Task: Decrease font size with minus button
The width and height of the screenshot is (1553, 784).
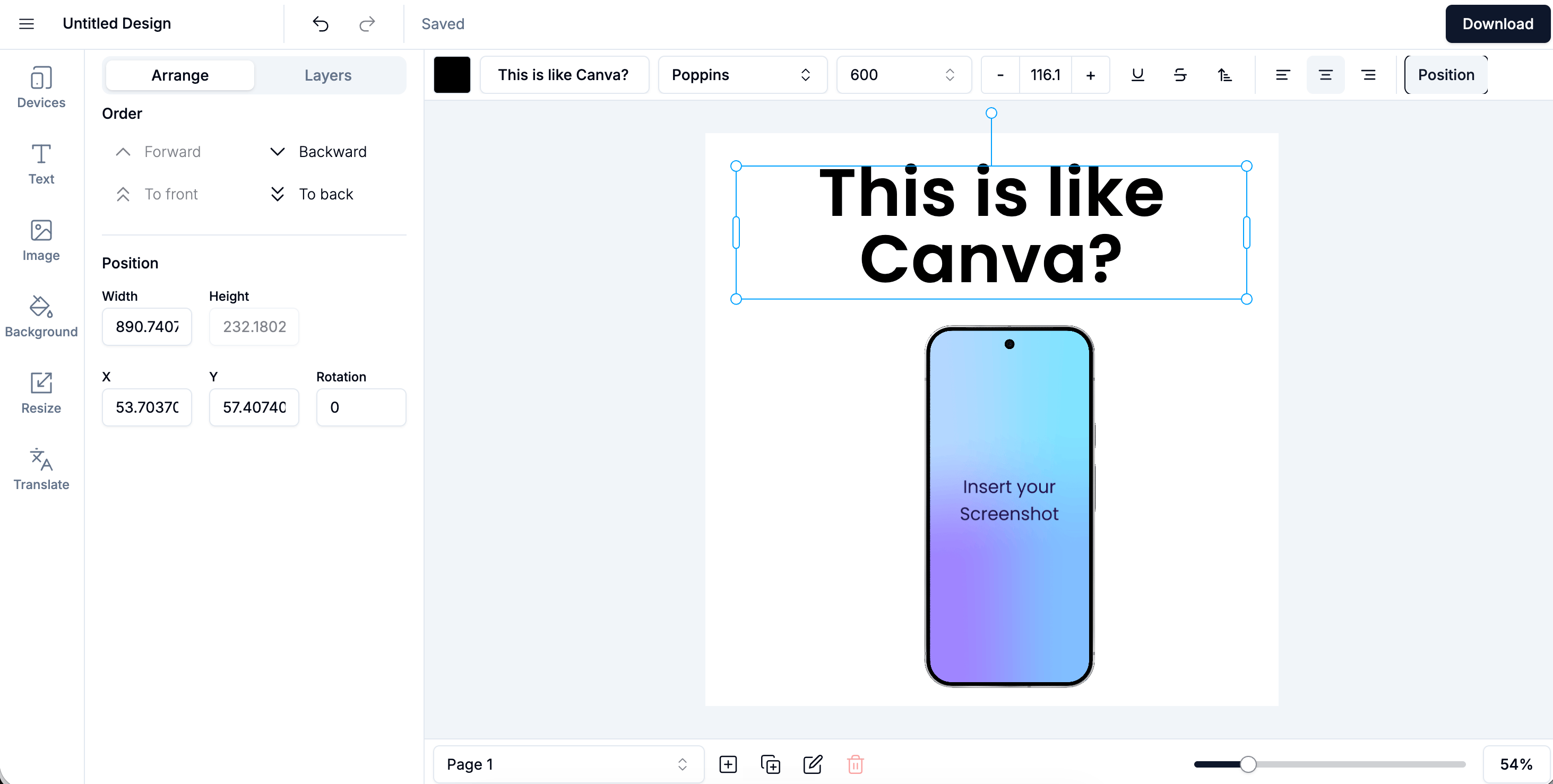Action: click(x=1000, y=75)
